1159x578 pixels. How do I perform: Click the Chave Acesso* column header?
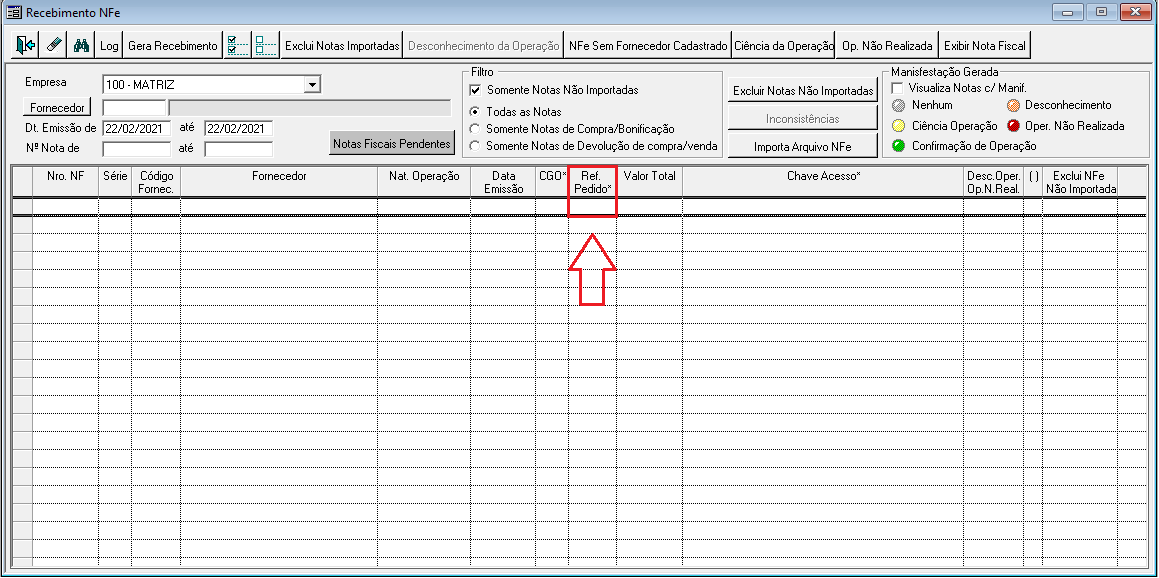823,183
